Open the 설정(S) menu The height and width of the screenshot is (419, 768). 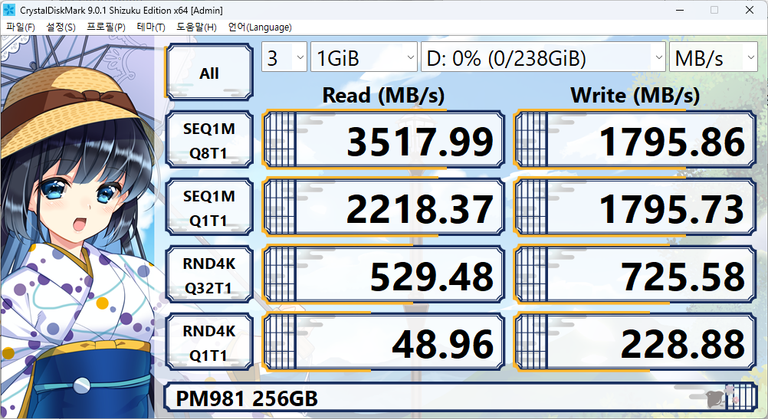click(x=61, y=27)
